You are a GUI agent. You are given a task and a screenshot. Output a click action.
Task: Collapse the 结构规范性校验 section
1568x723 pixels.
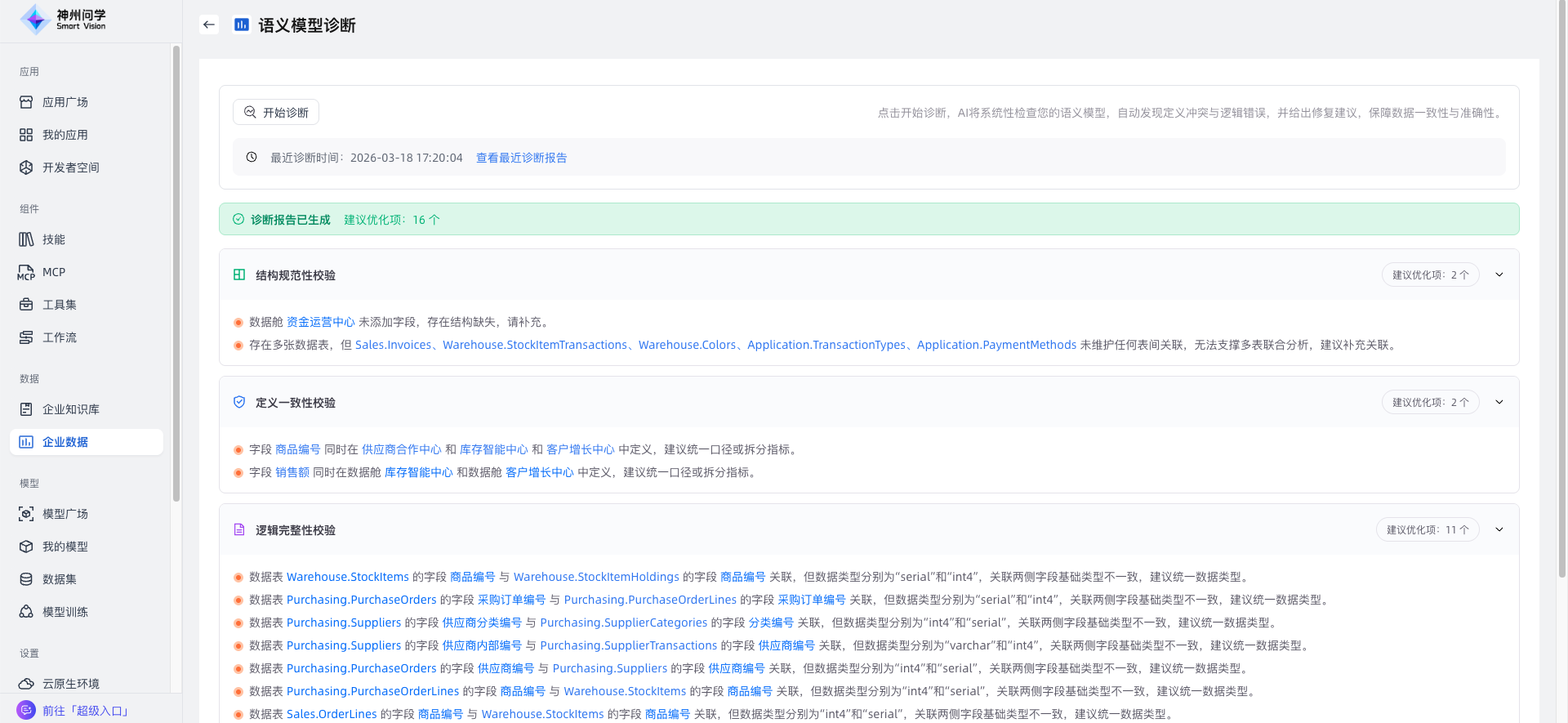(1499, 275)
